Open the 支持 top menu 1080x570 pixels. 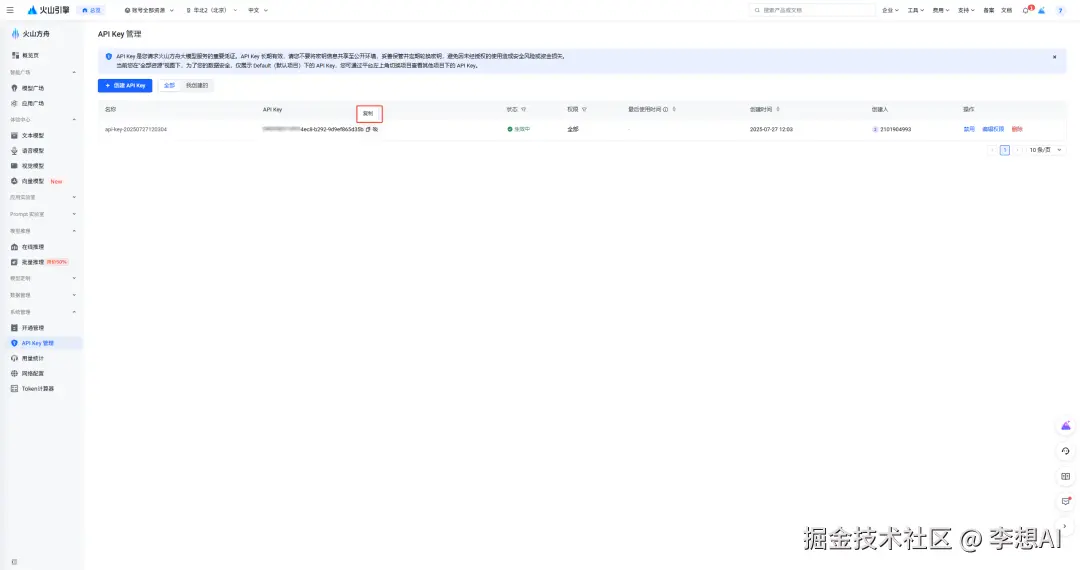pyautogui.click(x=966, y=10)
